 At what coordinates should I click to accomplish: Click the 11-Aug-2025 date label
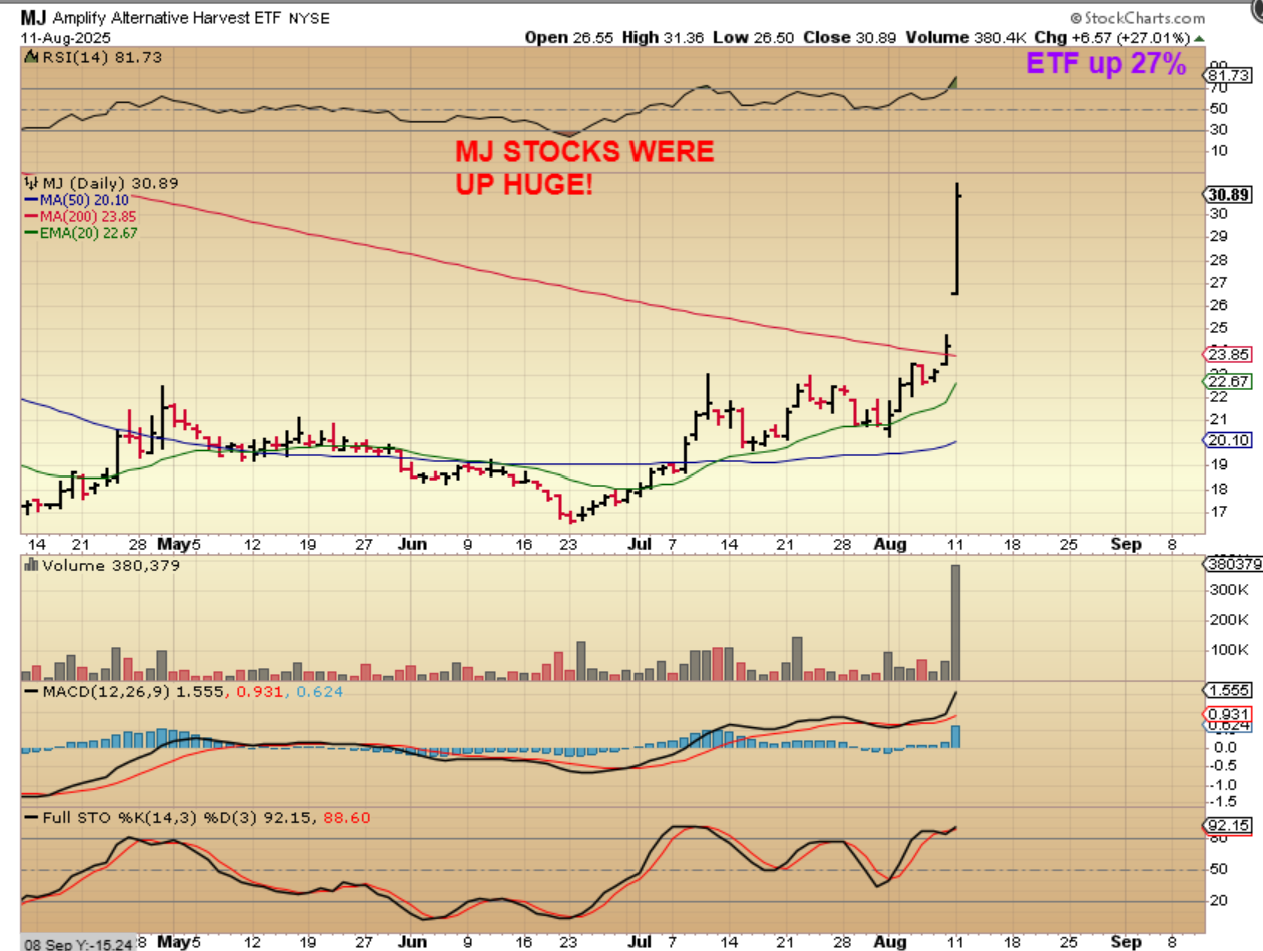click(64, 38)
